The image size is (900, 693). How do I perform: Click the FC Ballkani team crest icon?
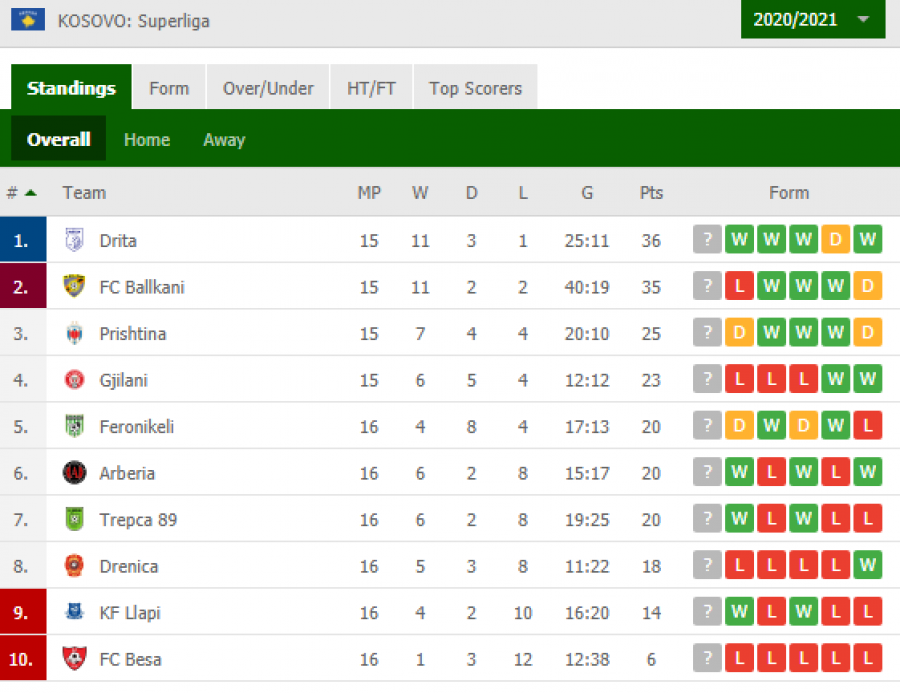coord(74,286)
